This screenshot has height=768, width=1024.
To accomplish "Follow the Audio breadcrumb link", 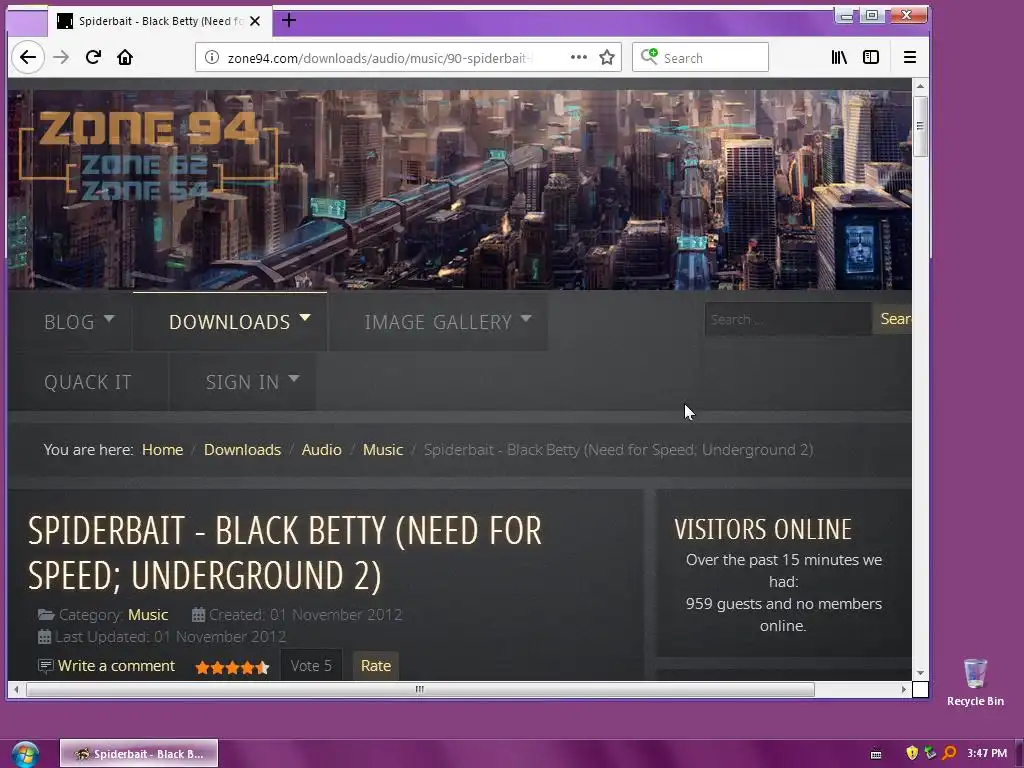I will point(321,450).
